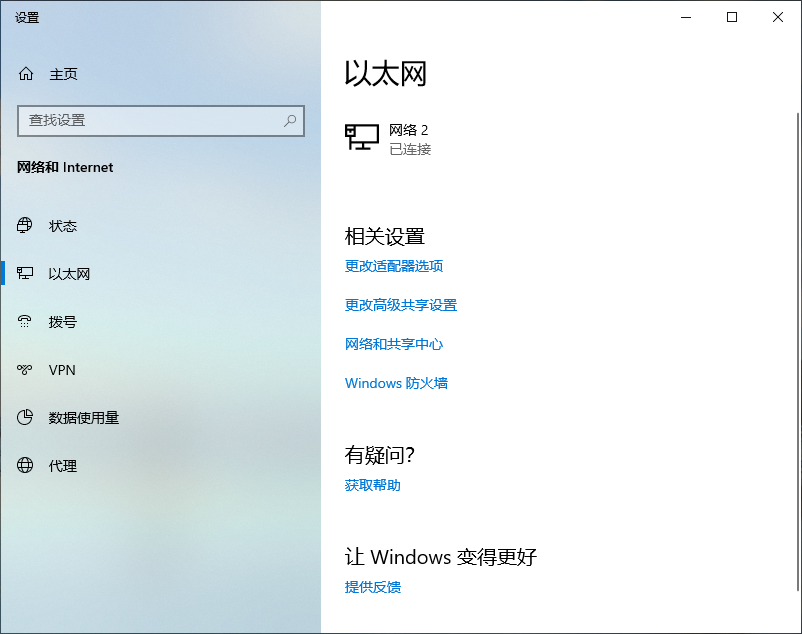Click the dial-up icon beside 拨号
The image size is (802, 634).
tap(26, 322)
